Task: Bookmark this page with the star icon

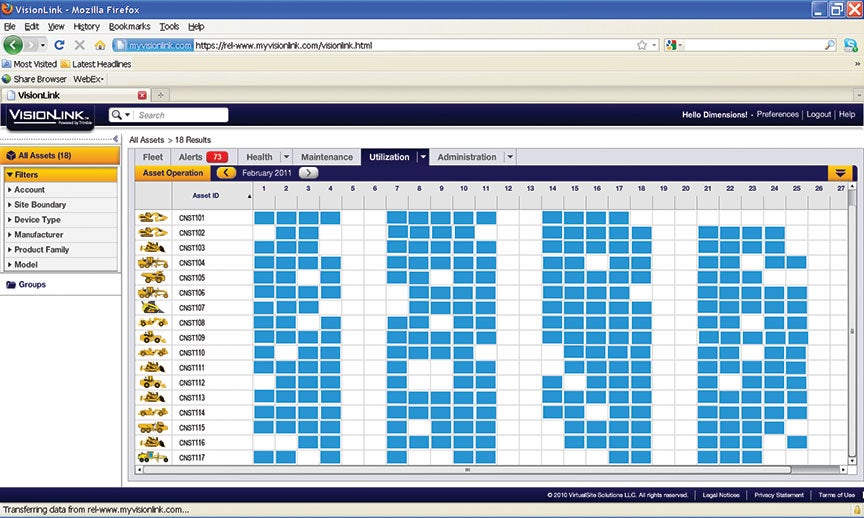Action: point(641,45)
